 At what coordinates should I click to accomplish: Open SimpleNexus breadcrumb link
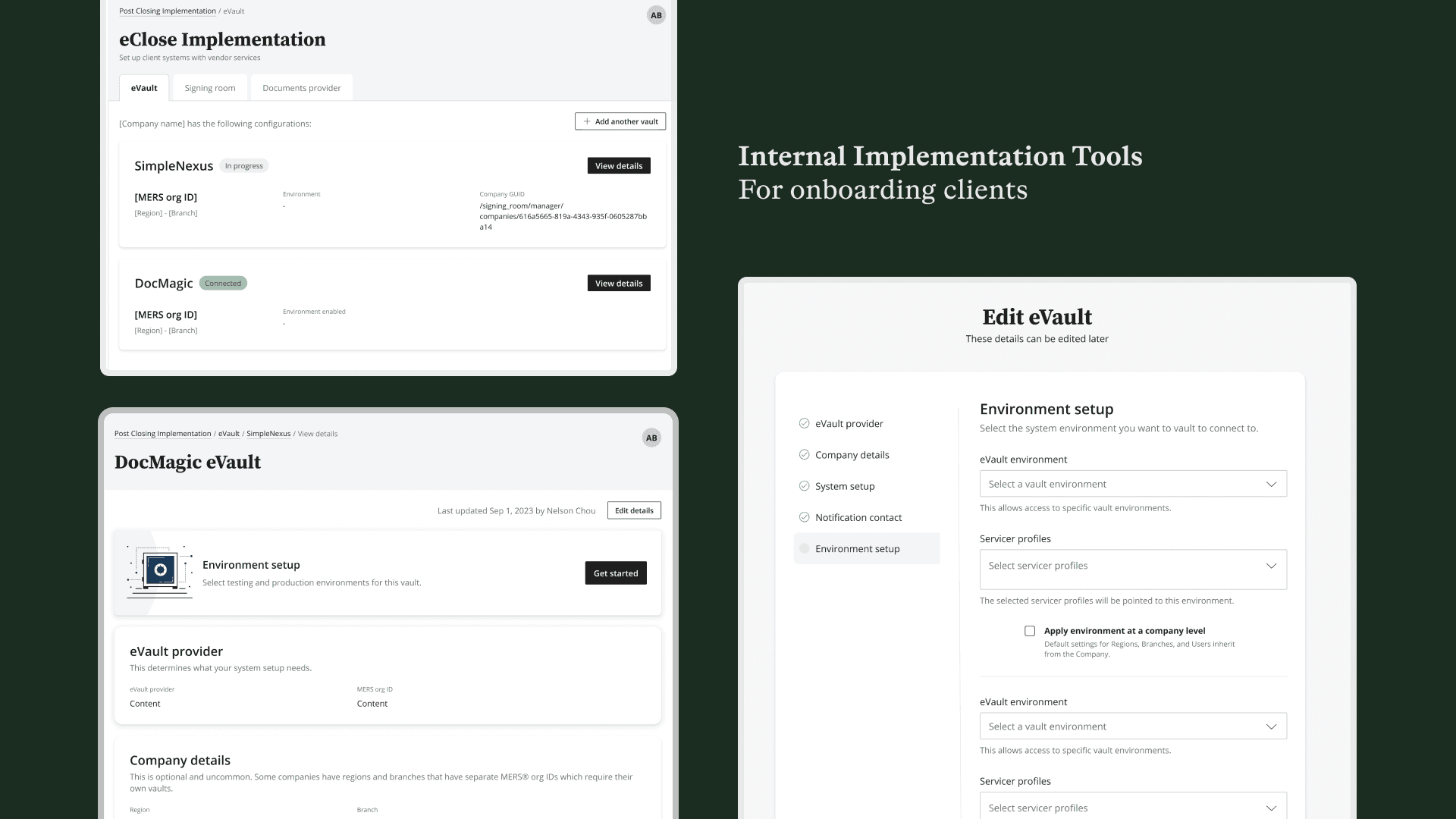(x=268, y=434)
